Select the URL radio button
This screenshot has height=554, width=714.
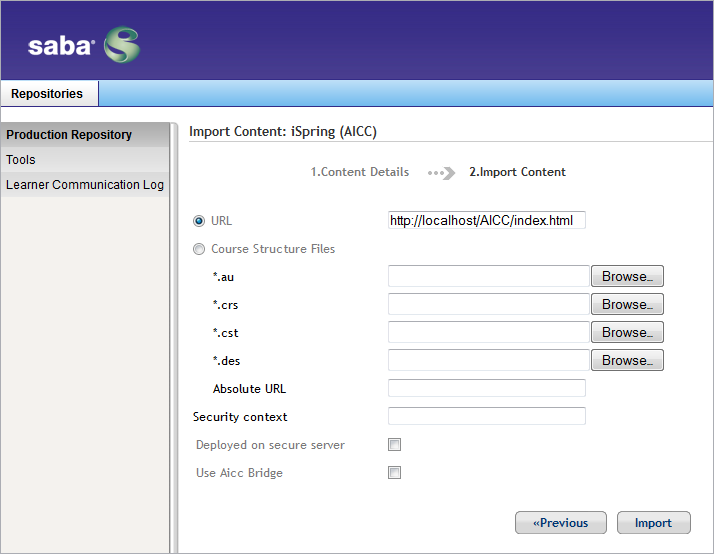point(199,221)
